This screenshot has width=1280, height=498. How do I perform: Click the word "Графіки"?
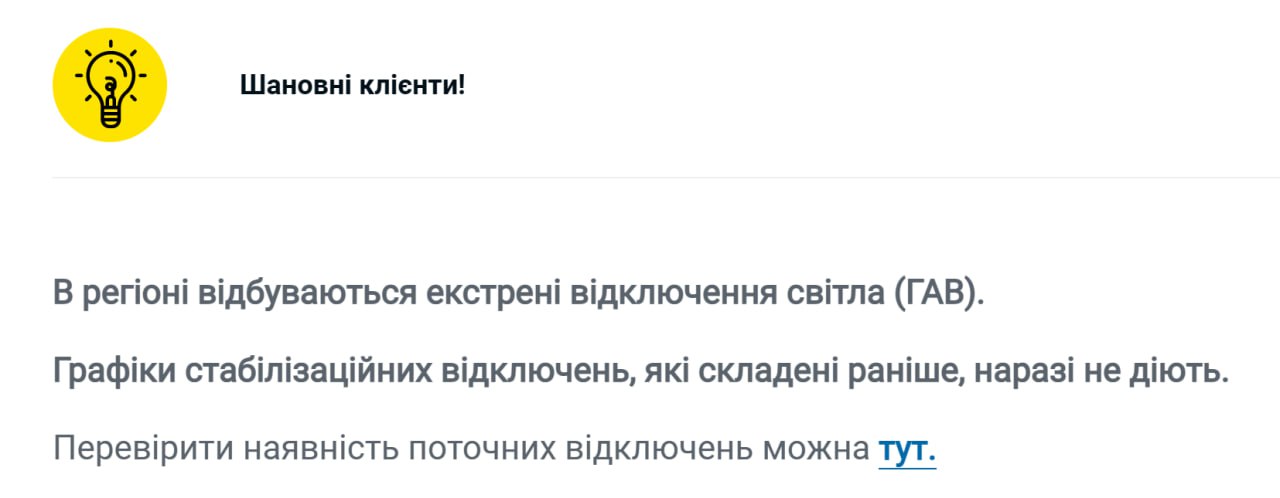click(x=113, y=373)
